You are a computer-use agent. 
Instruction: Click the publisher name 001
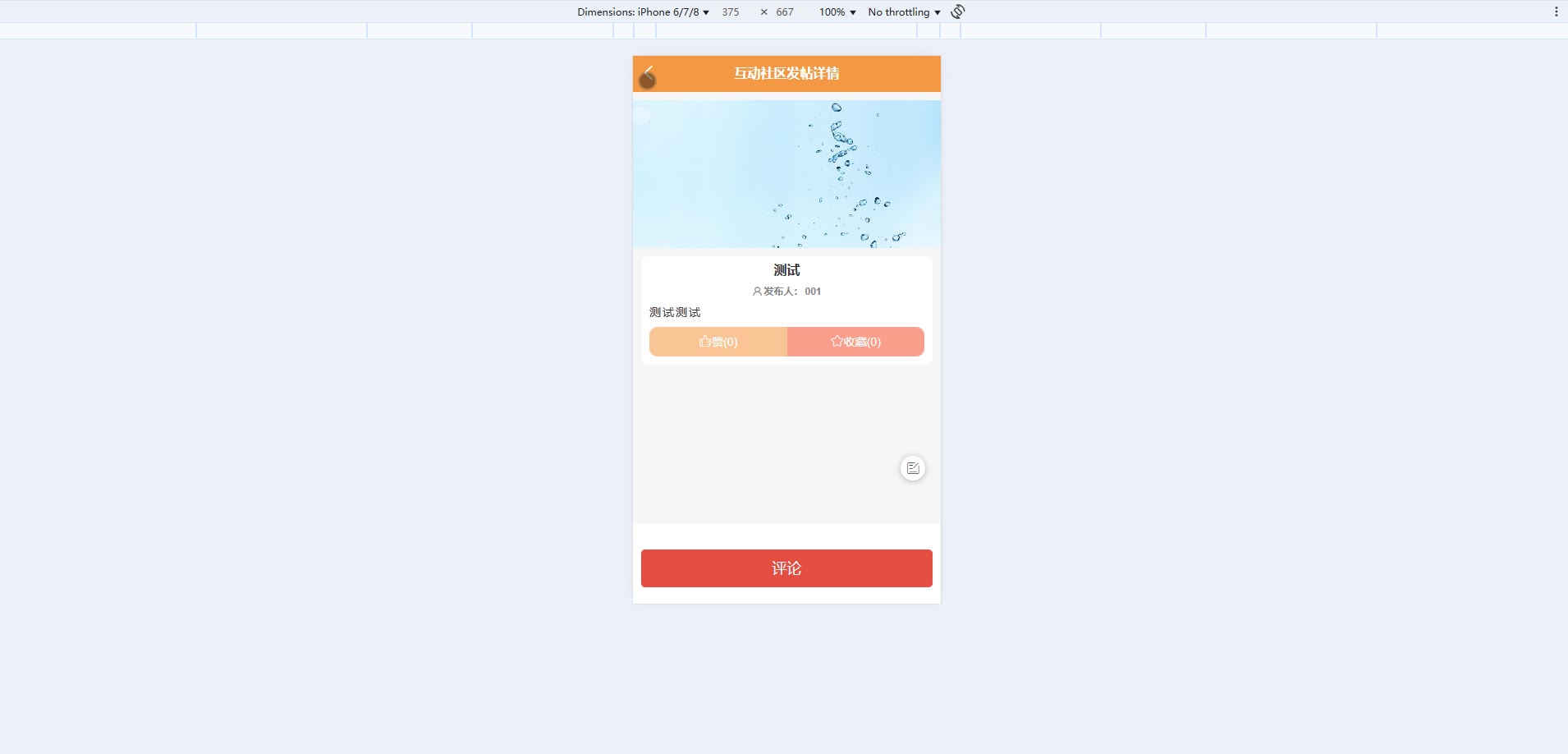tap(813, 292)
